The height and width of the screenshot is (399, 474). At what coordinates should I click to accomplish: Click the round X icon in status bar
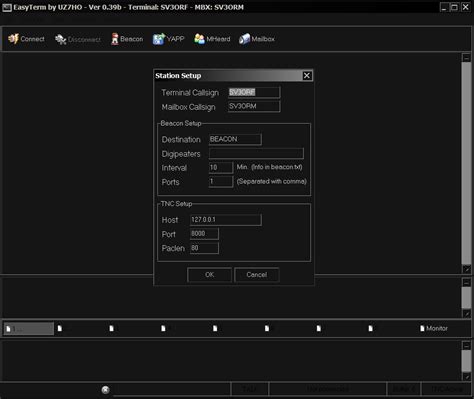pos(105,390)
